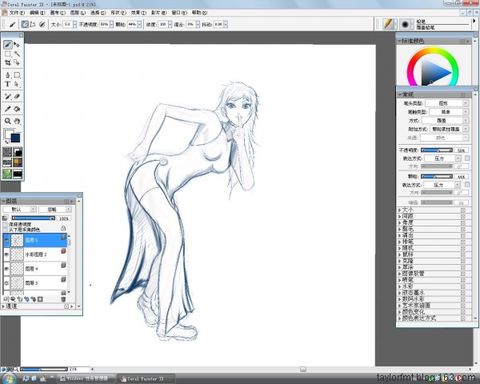Hide the 水彩图层 2 layer
480x384 pixels.
pyautogui.click(x=6, y=254)
